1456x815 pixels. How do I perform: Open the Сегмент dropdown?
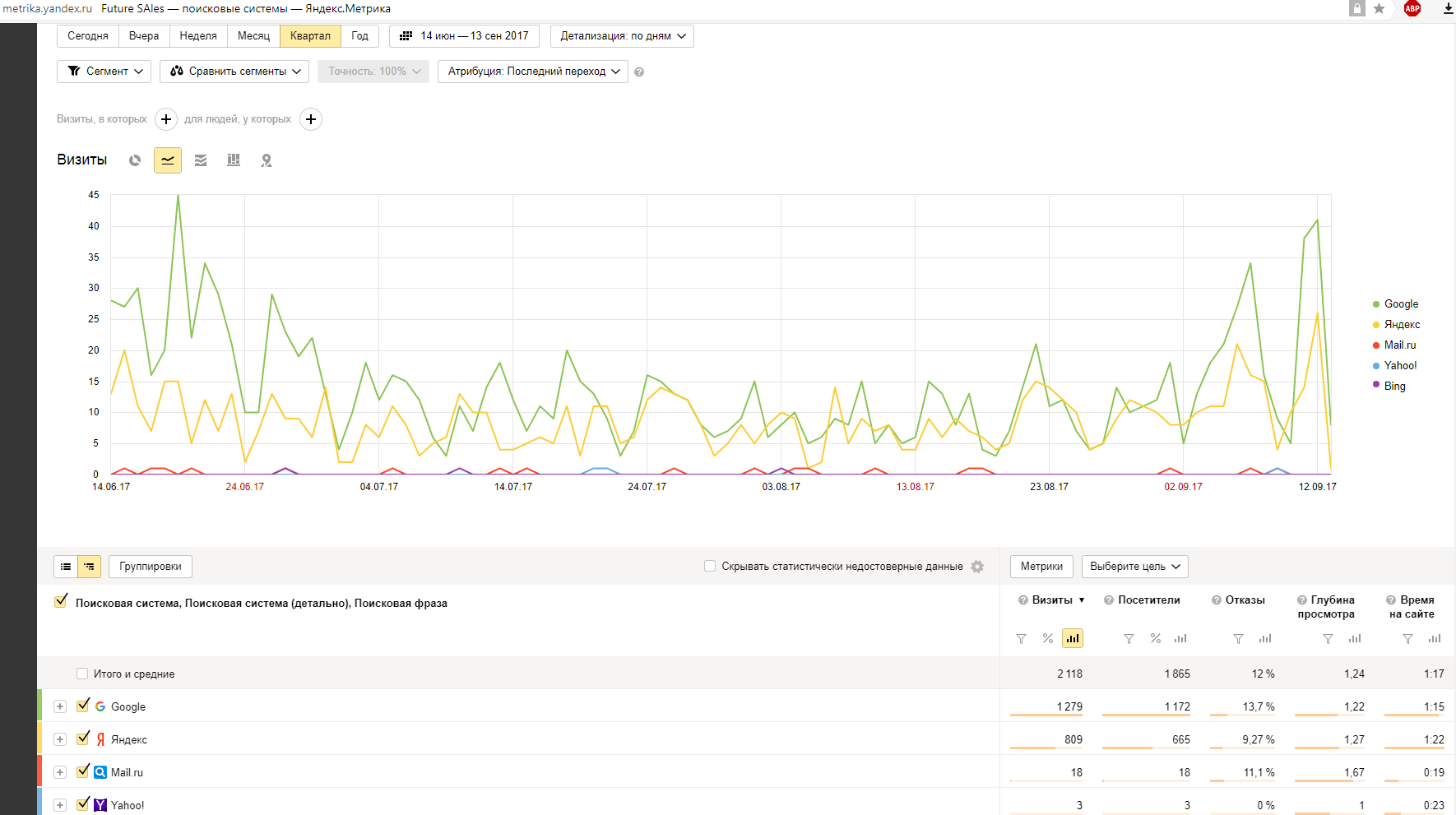(x=104, y=72)
